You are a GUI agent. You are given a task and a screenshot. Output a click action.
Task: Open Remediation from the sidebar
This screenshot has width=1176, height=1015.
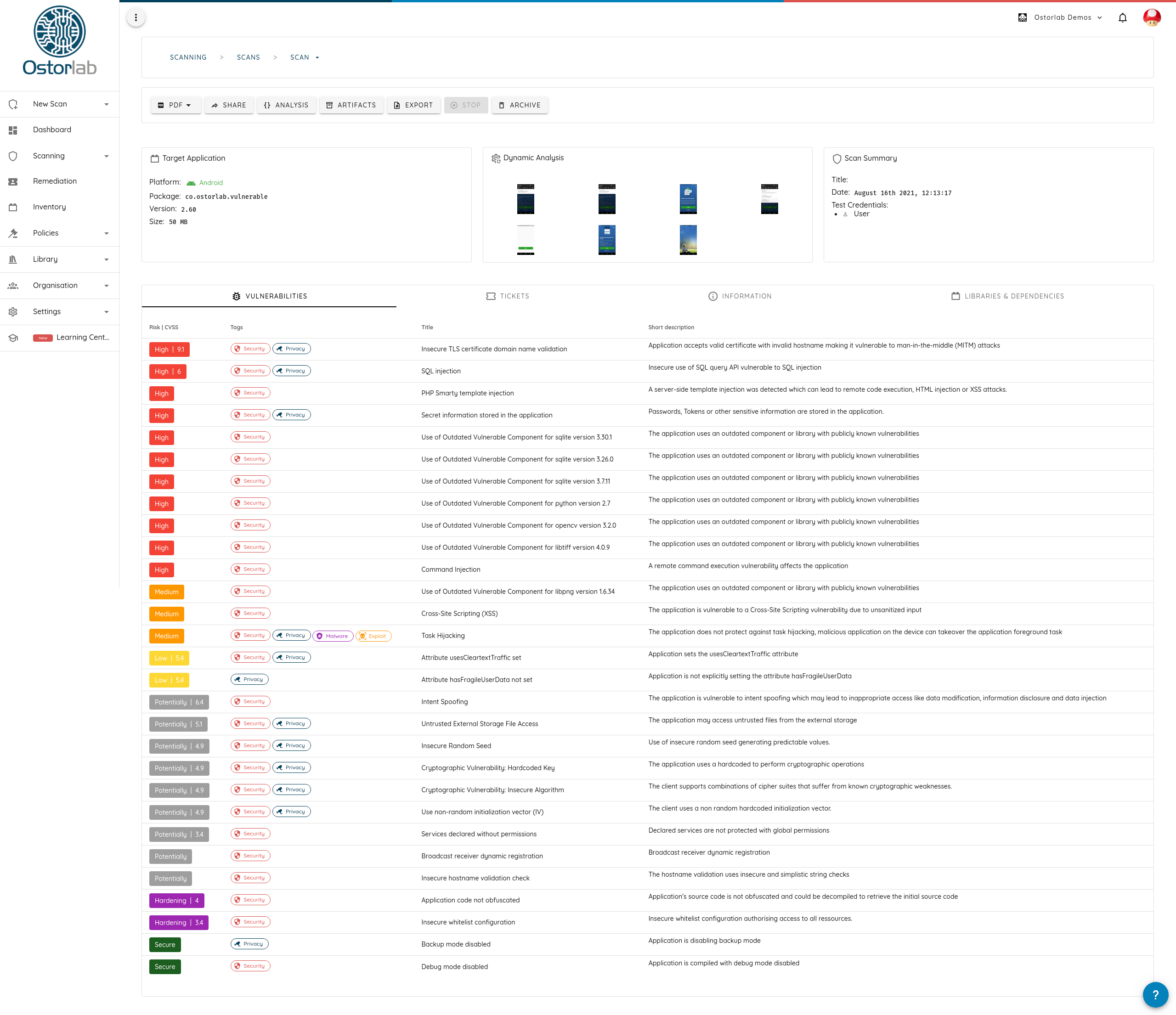coord(55,181)
